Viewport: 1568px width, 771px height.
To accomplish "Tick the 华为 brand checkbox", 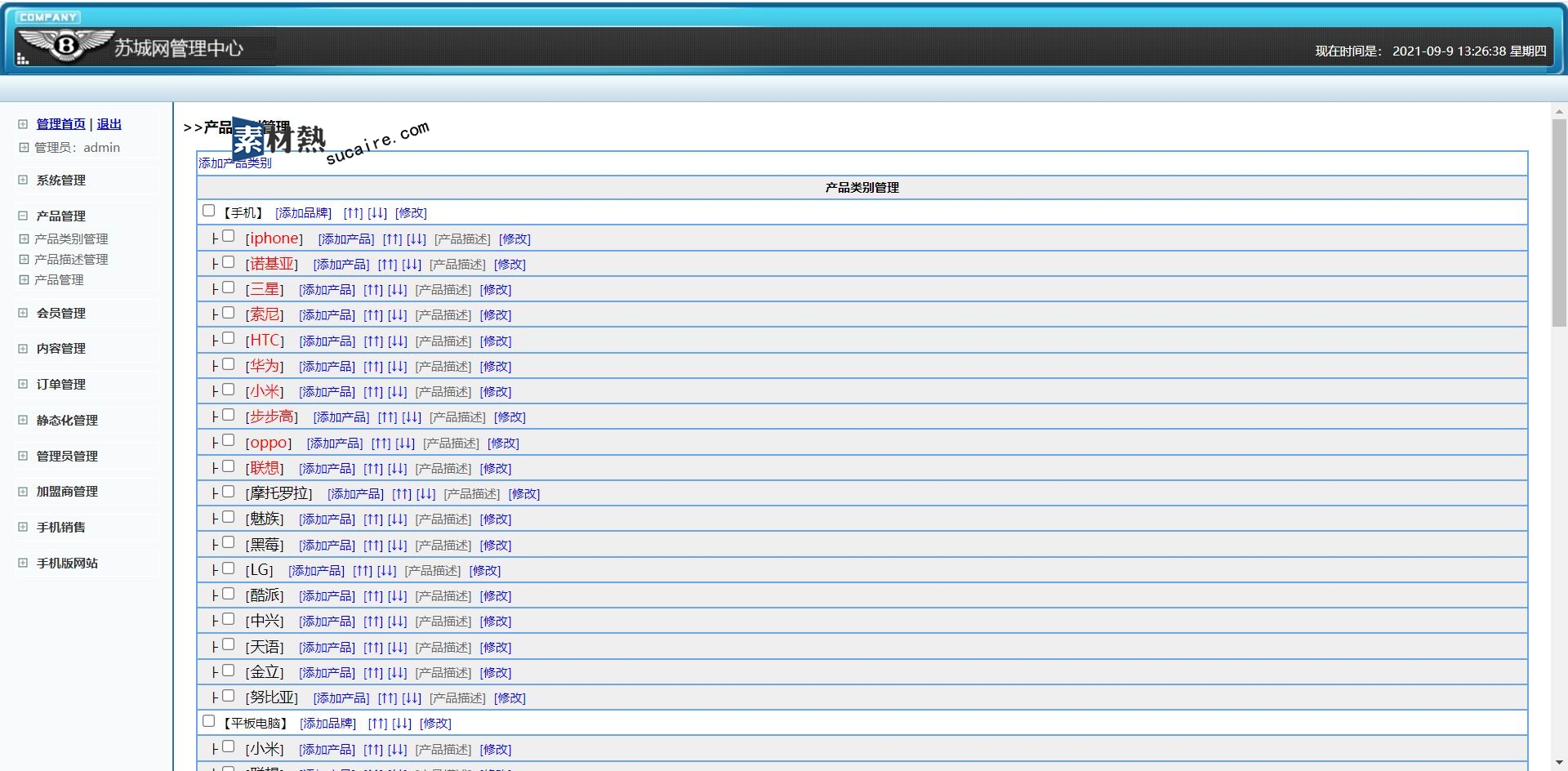I will 229,364.
